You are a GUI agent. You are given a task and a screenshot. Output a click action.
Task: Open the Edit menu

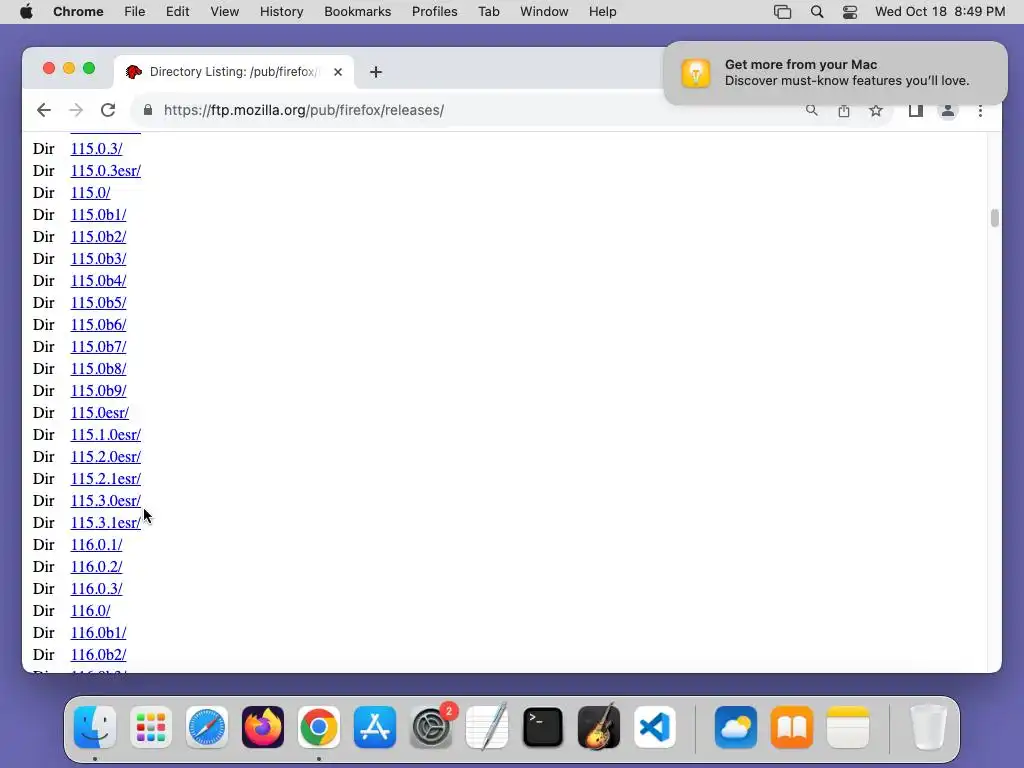pos(178,12)
